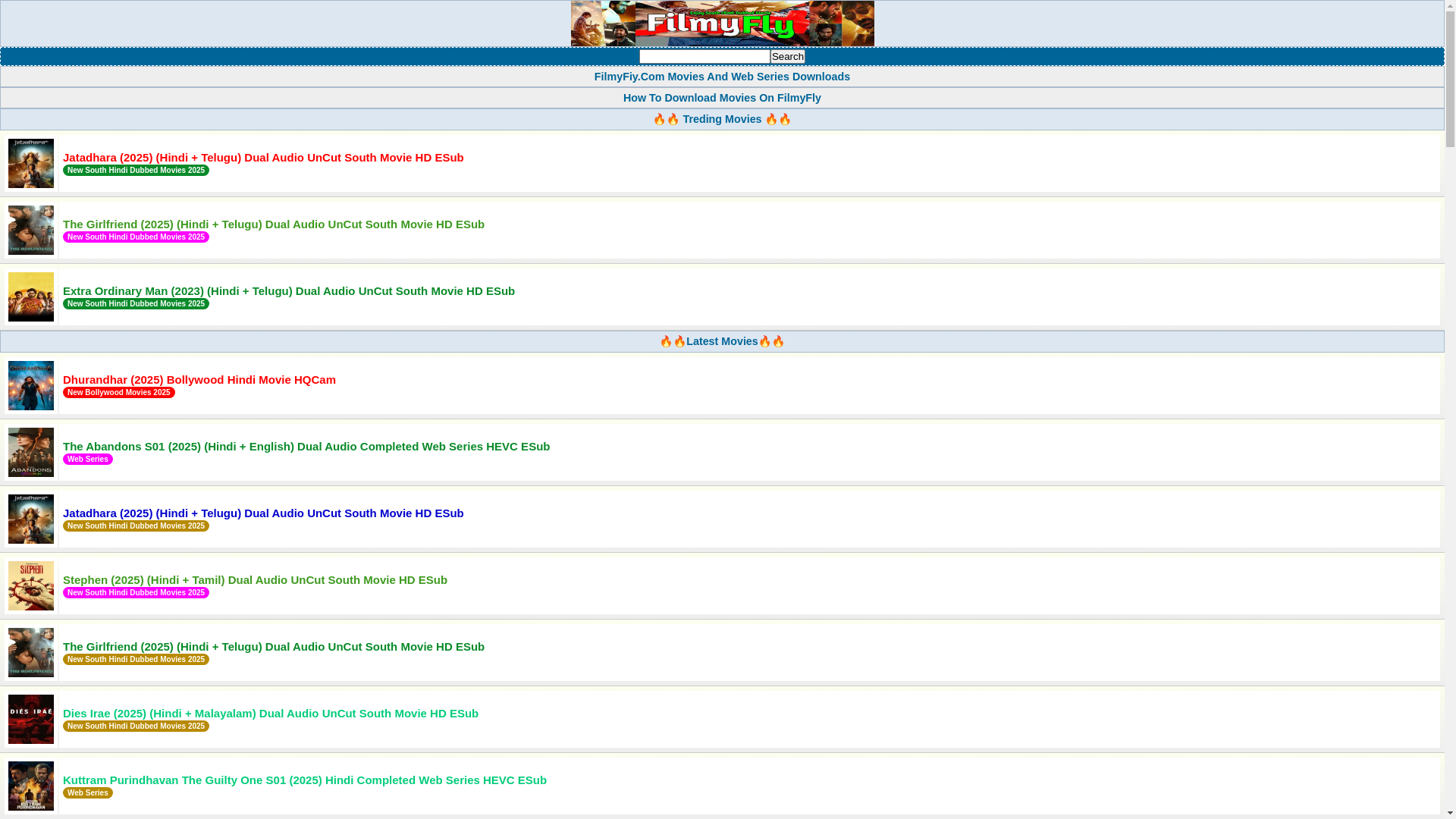The image size is (1456, 819).
Task: Click Web Series tag under Kuttram Purindhavan
Action: tap(88, 793)
